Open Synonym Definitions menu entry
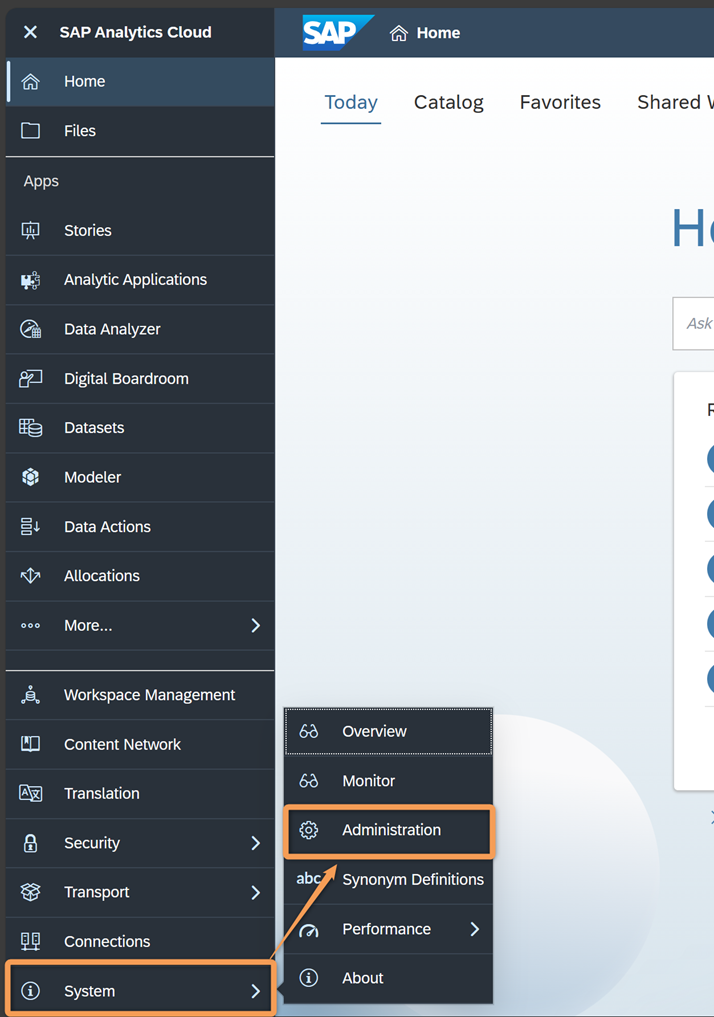This screenshot has width=714, height=1017. tap(388, 879)
